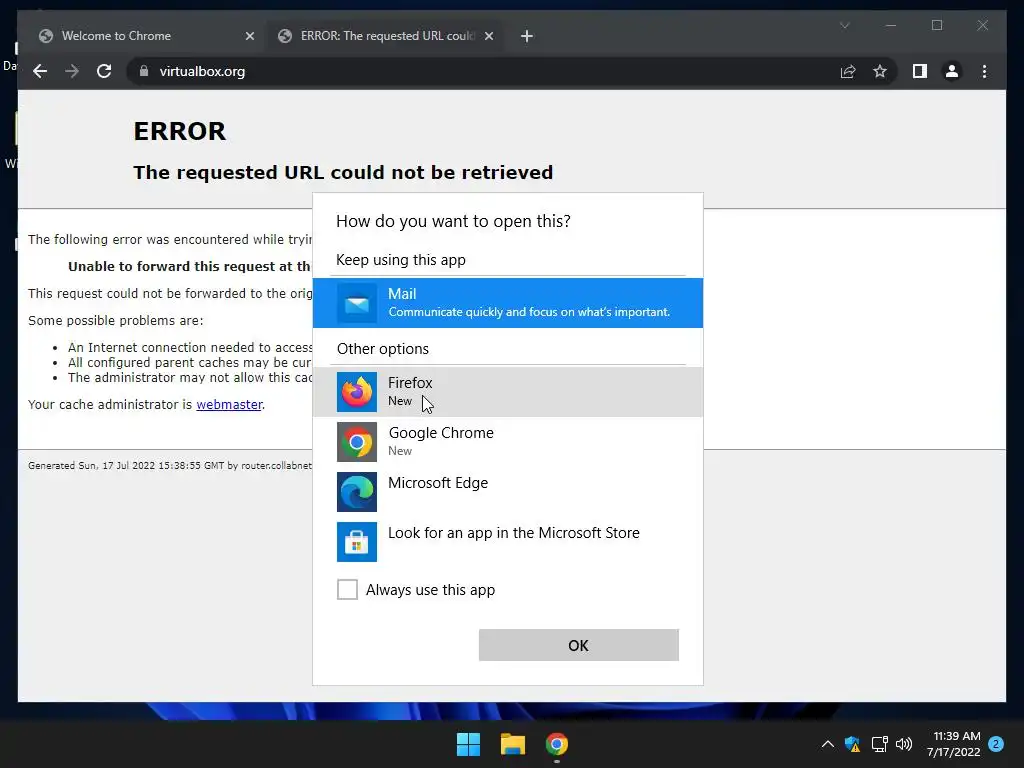The height and width of the screenshot is (768, 1024).
Task: Pick Microsoft Edge to open this
Action: 507,491
